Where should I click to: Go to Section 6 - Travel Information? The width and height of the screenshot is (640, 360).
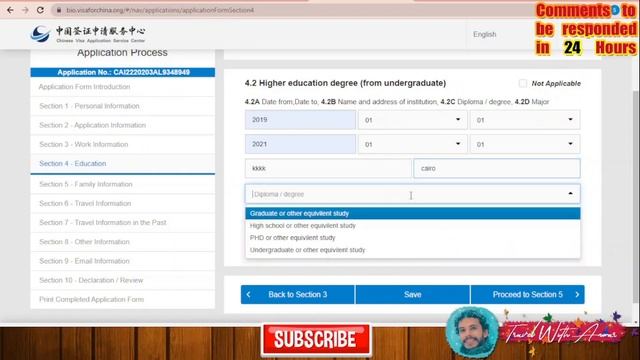[122, 203]
